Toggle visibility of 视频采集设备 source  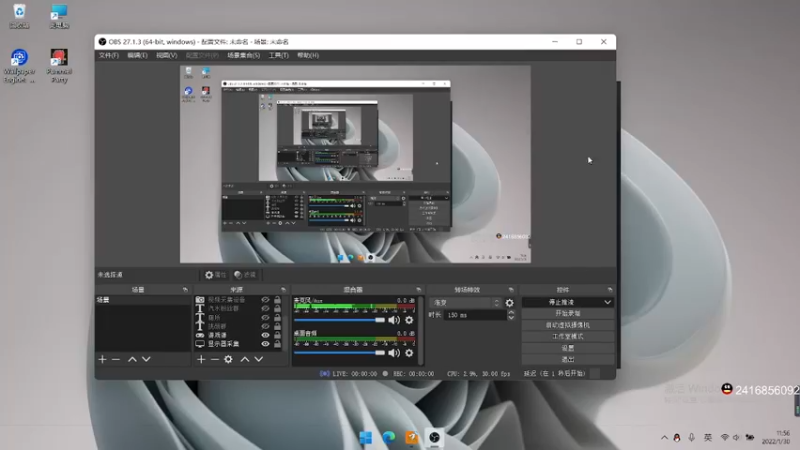[x=265, y=299]
